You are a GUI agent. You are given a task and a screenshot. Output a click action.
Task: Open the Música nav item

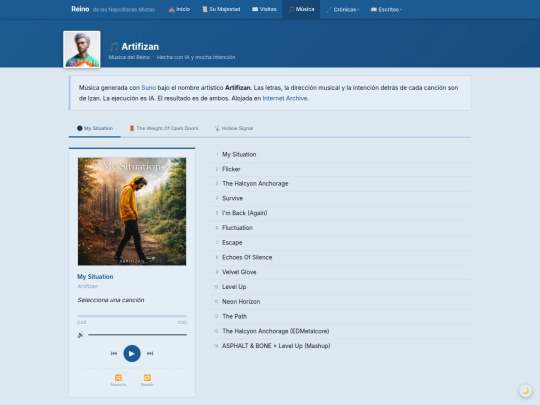coord(301,9)
